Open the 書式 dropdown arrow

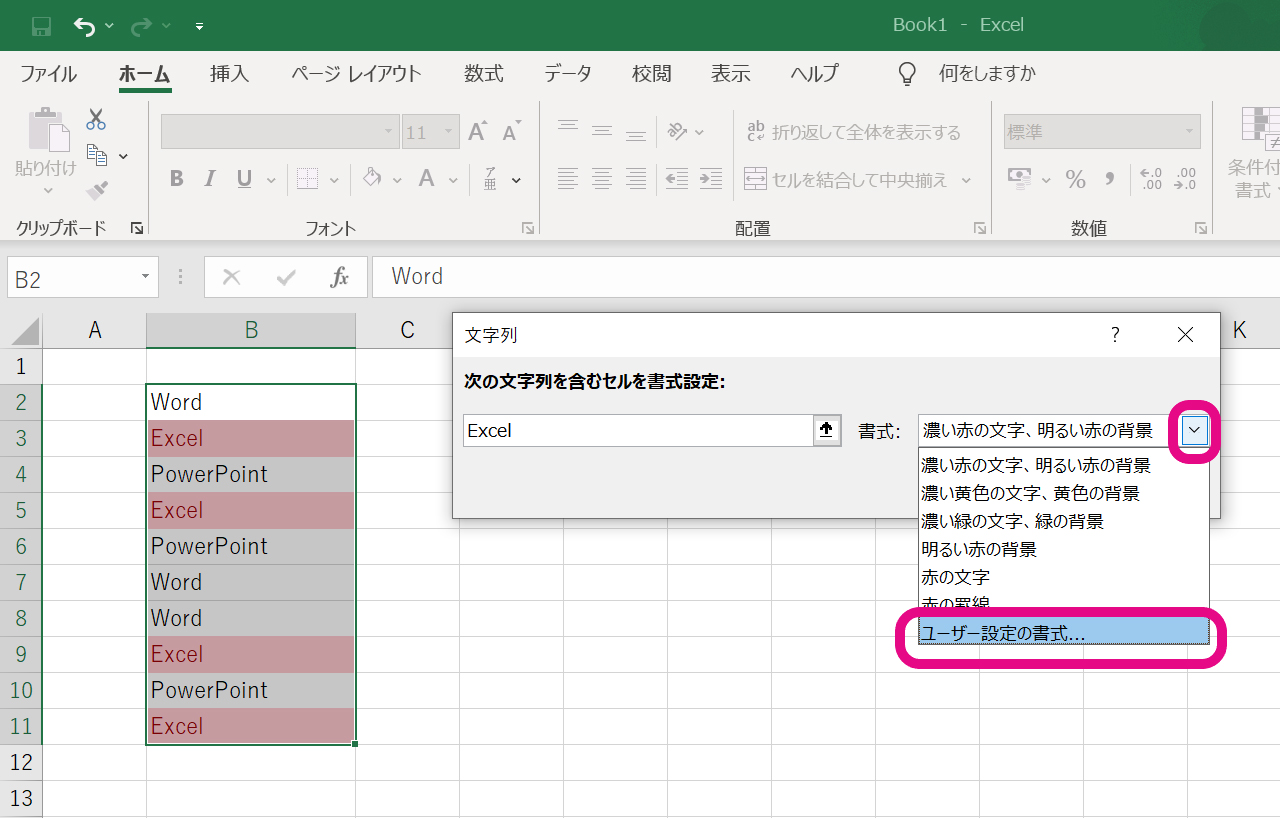point(1195,430)
